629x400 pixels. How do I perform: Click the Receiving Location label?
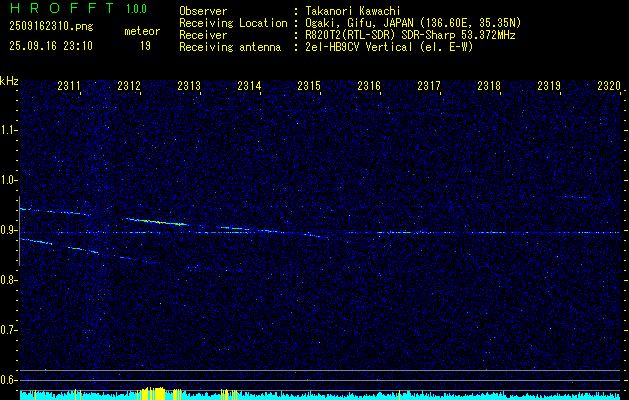coord(233,23)
